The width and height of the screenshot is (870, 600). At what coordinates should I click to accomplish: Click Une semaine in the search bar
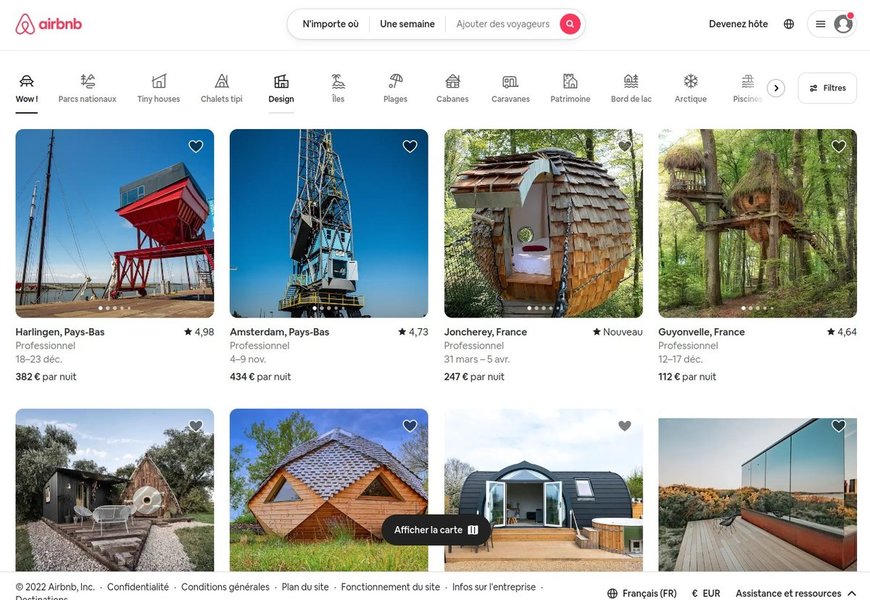(x=407, y=24)
